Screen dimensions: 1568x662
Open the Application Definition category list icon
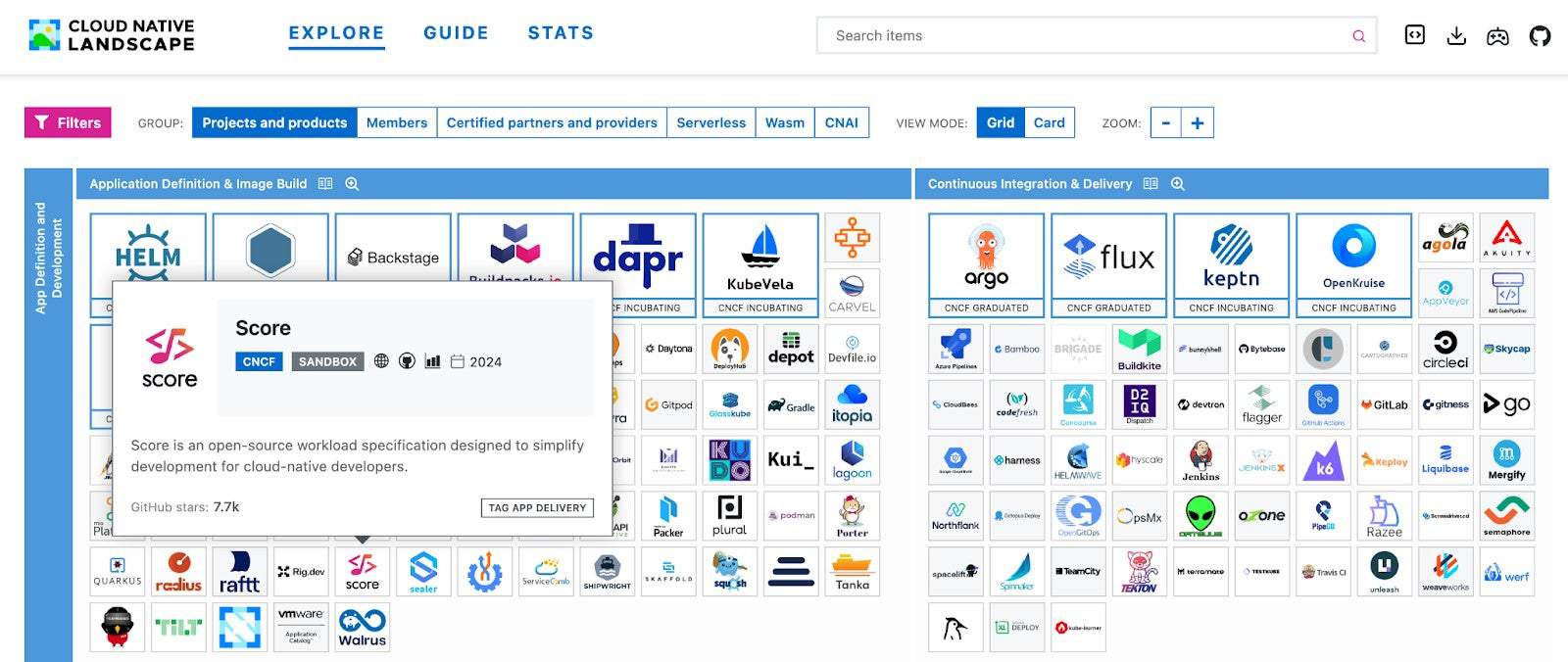pyautogui.click(x=325, y=184)
